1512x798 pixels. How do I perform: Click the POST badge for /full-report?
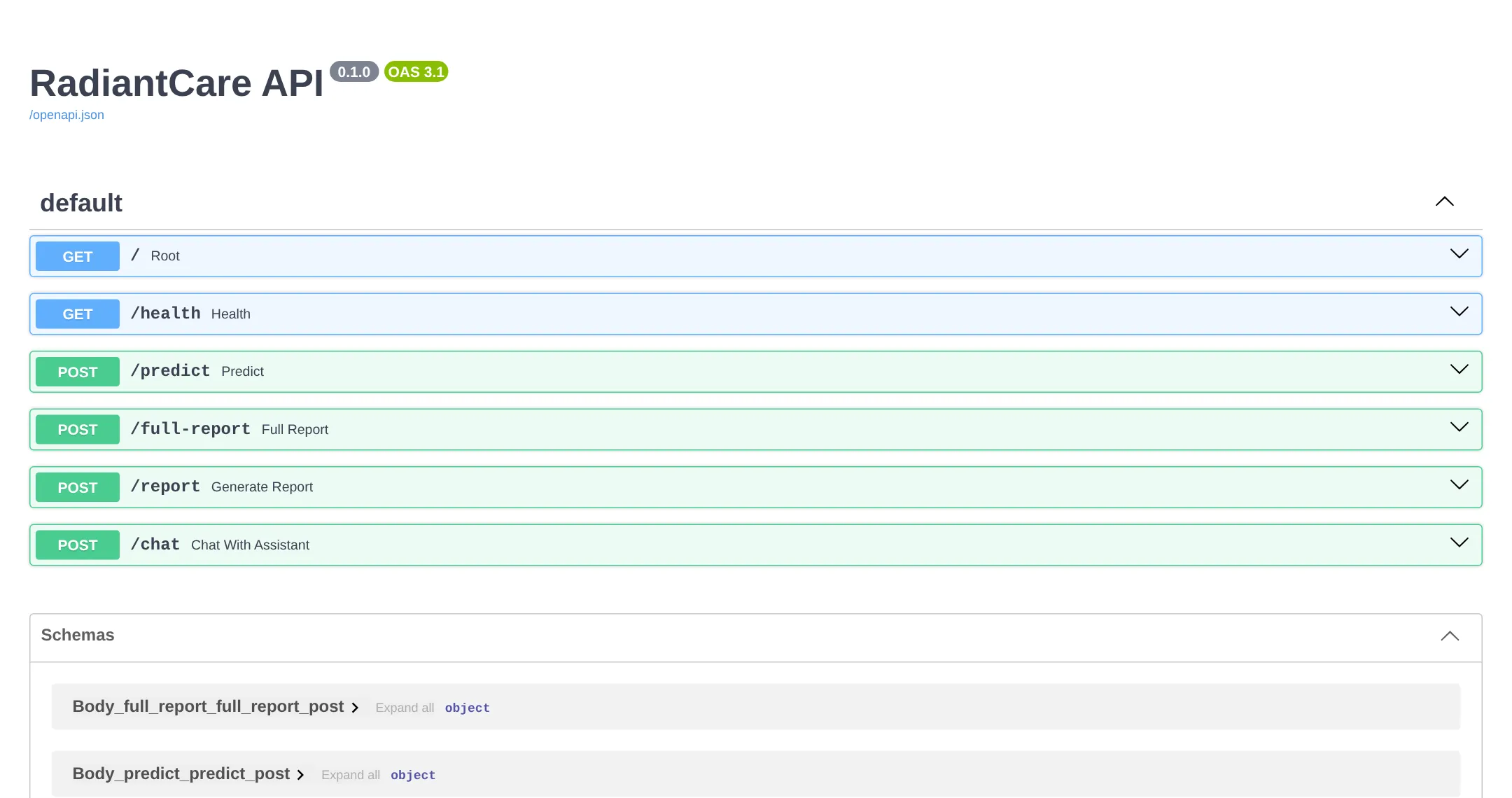(78, 429)
